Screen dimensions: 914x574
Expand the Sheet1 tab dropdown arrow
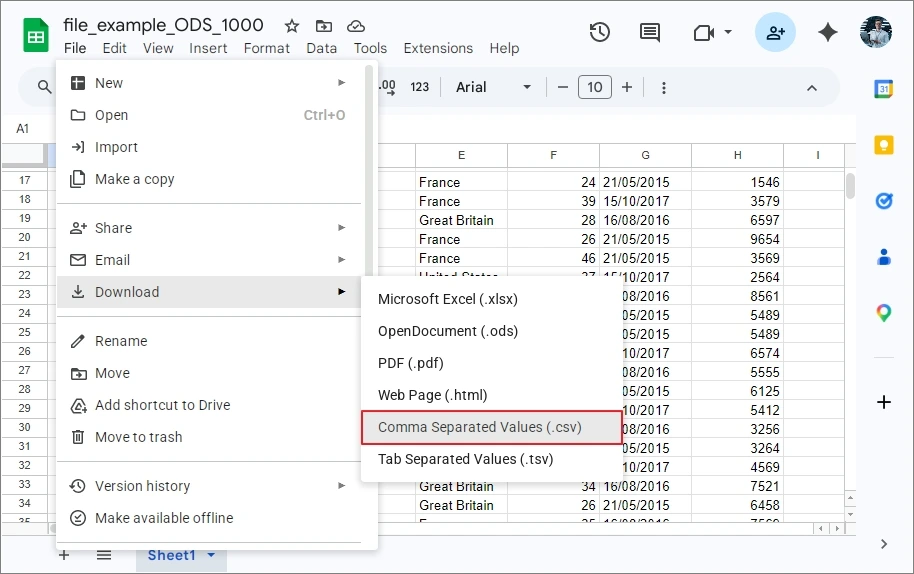(211, 555)
